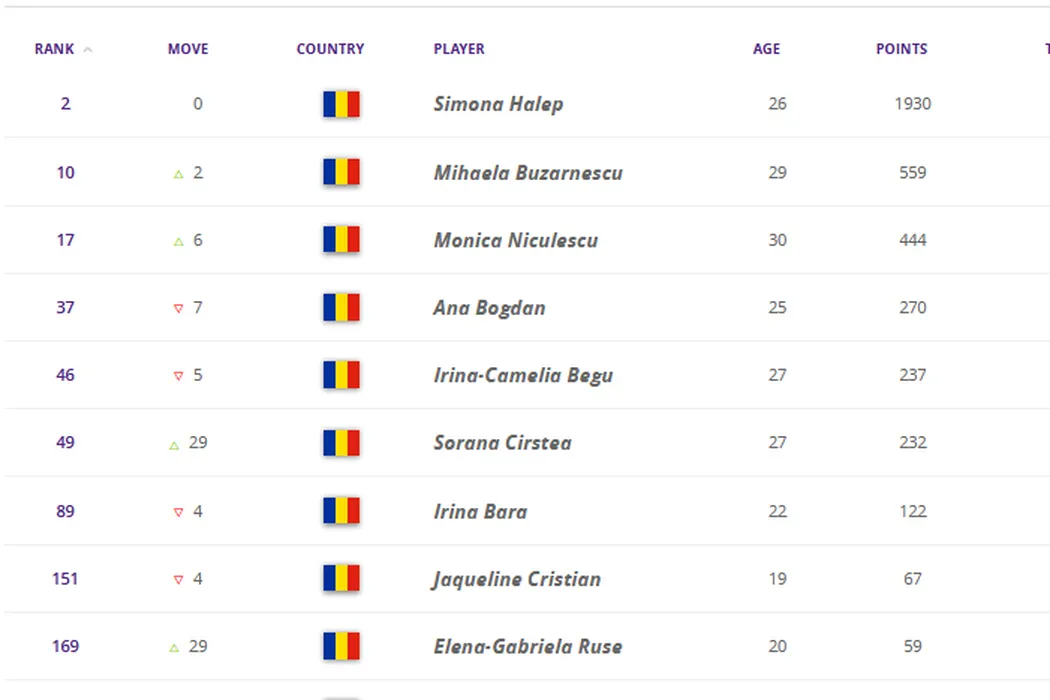The image size is (1050, 700).
Task: Click the flag icon beside Ana Bogdan
Action: pos(341,307)
